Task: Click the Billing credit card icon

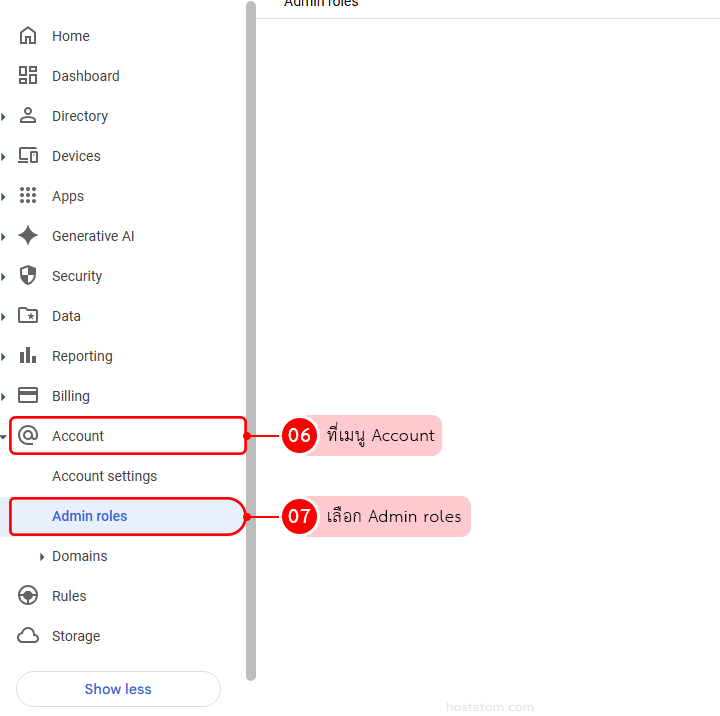Action: [28, 396]
